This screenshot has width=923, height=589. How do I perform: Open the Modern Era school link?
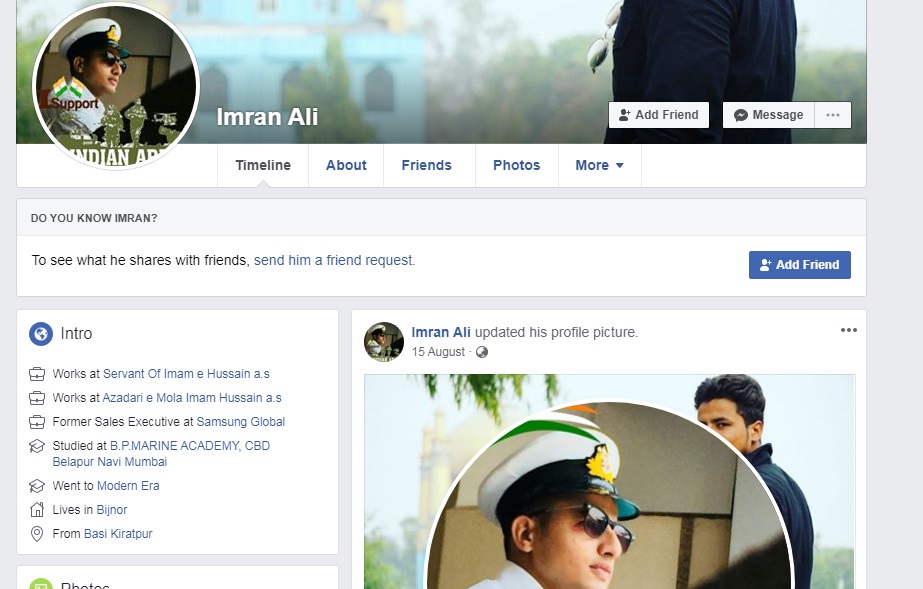click(128, 485)
